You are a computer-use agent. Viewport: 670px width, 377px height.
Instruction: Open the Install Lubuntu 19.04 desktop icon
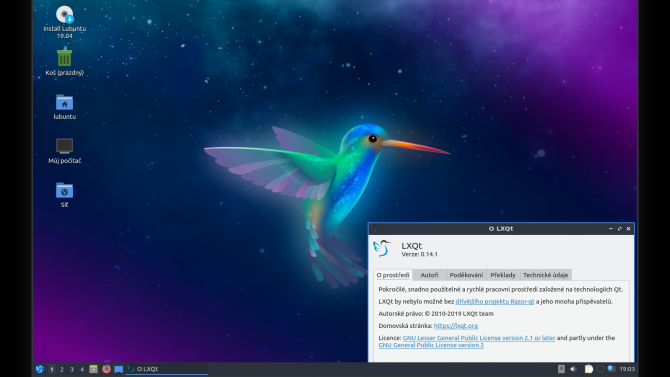65,22
